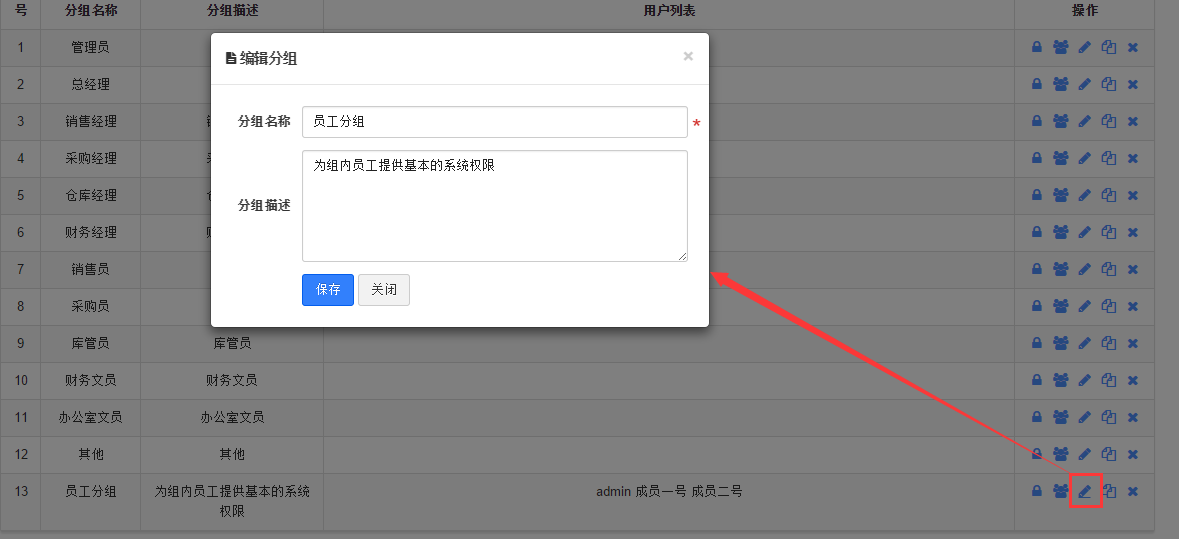Click the 管理员 group name cell
This screenshot has width=1179, height=539.
click(90, 47)
